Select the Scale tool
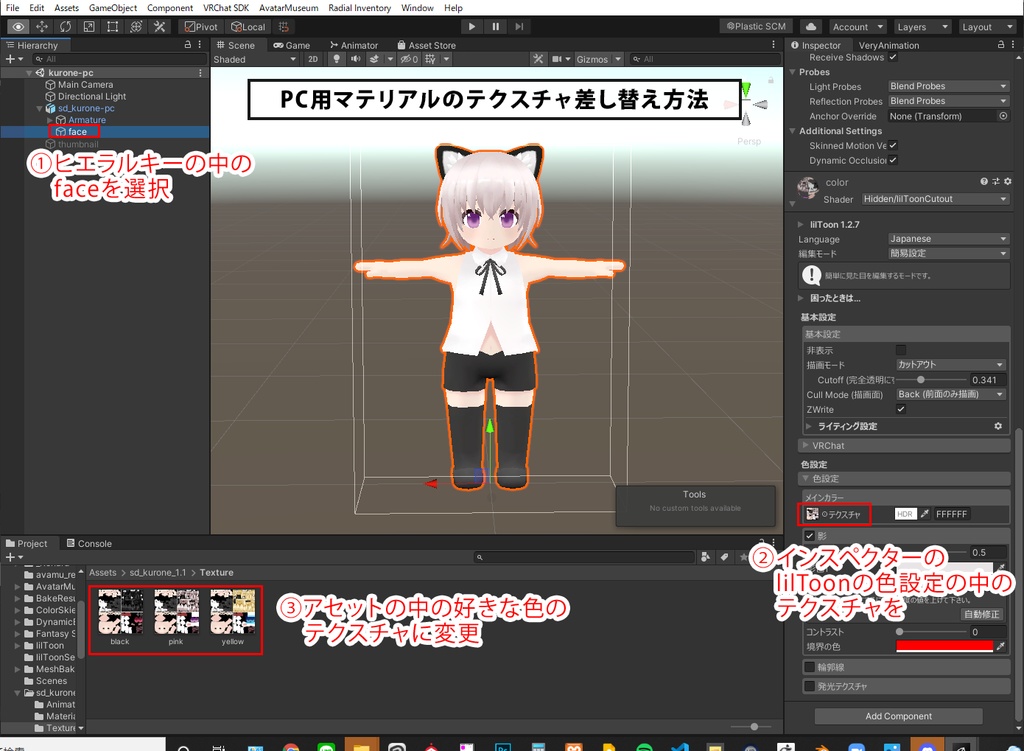 point(87,26)
